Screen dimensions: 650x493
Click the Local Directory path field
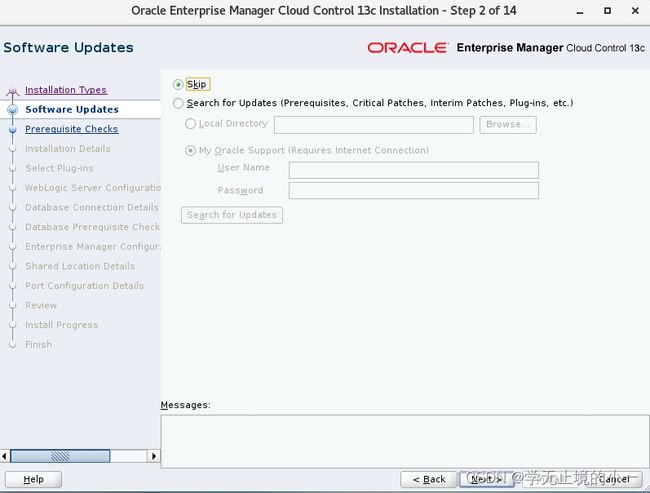click(x=374, y=124)
